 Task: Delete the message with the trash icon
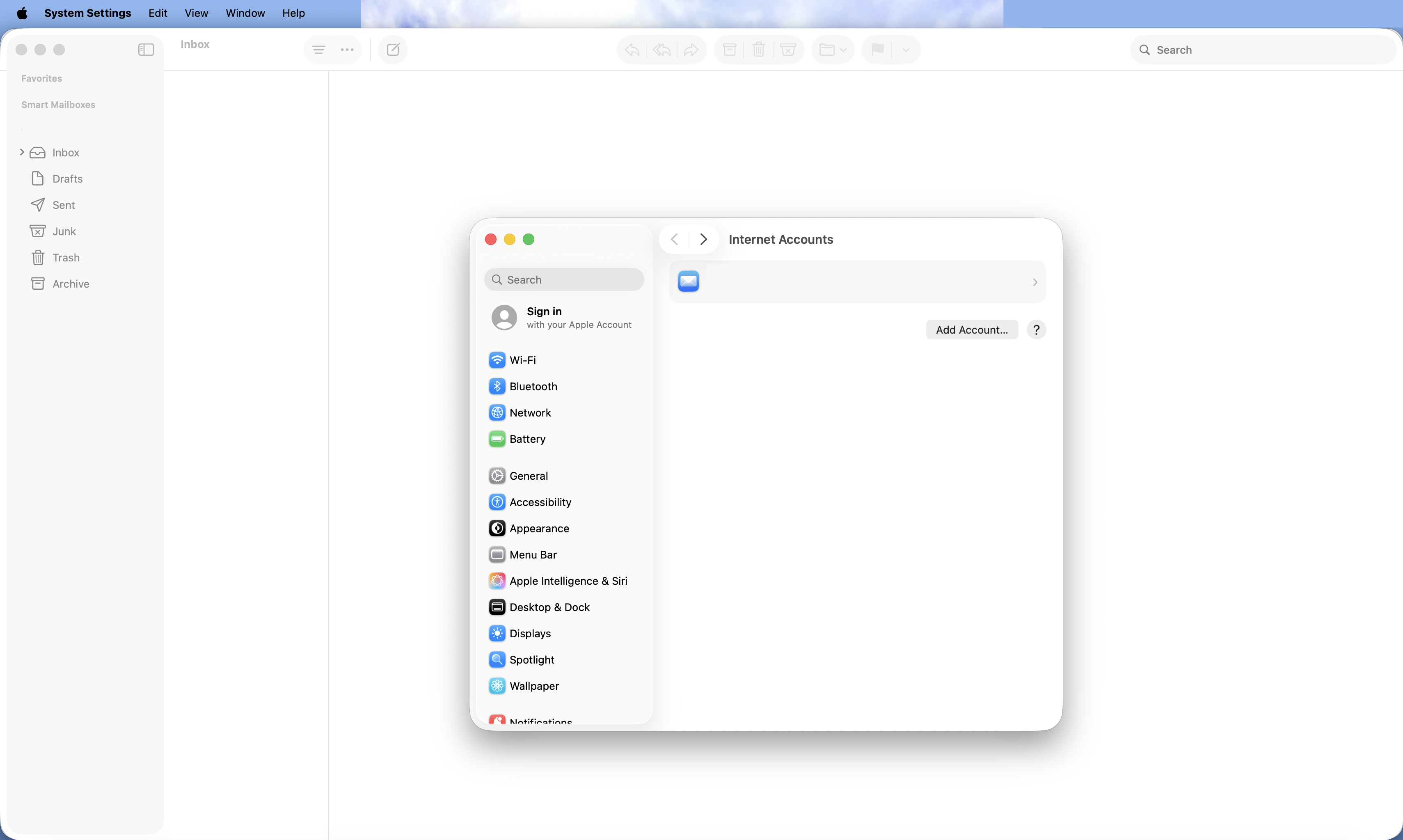[758, 50]
